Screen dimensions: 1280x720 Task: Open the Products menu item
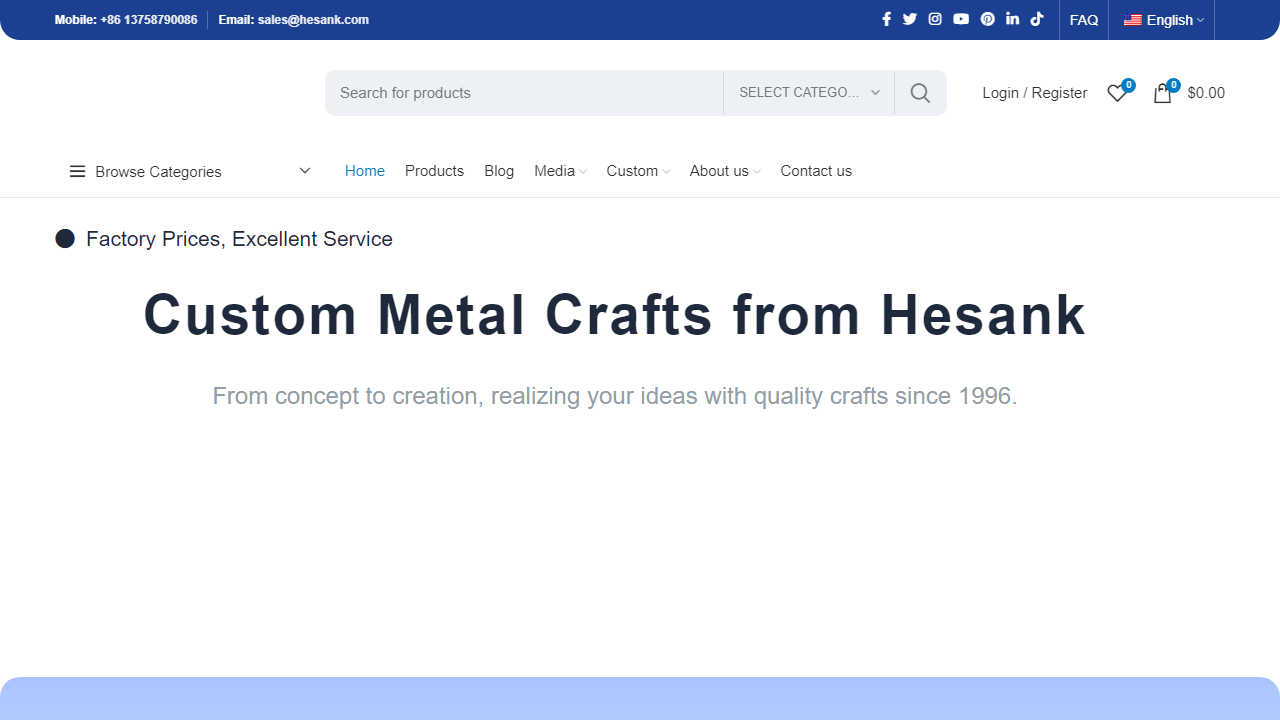coord(434,171)
